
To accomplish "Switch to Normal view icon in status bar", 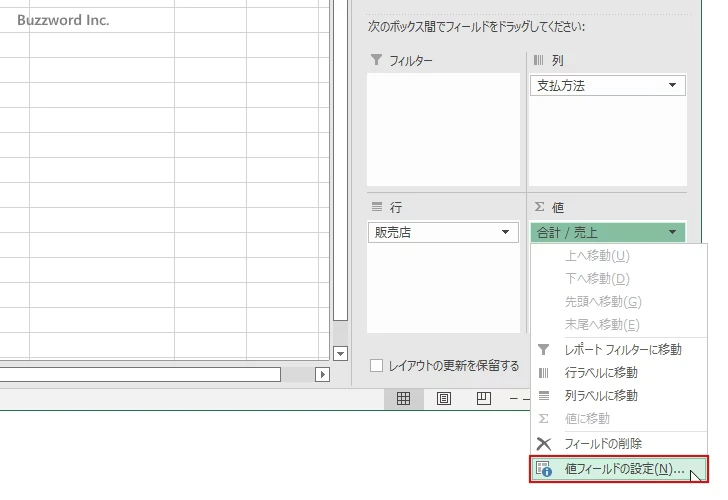I will pos(403,399).
